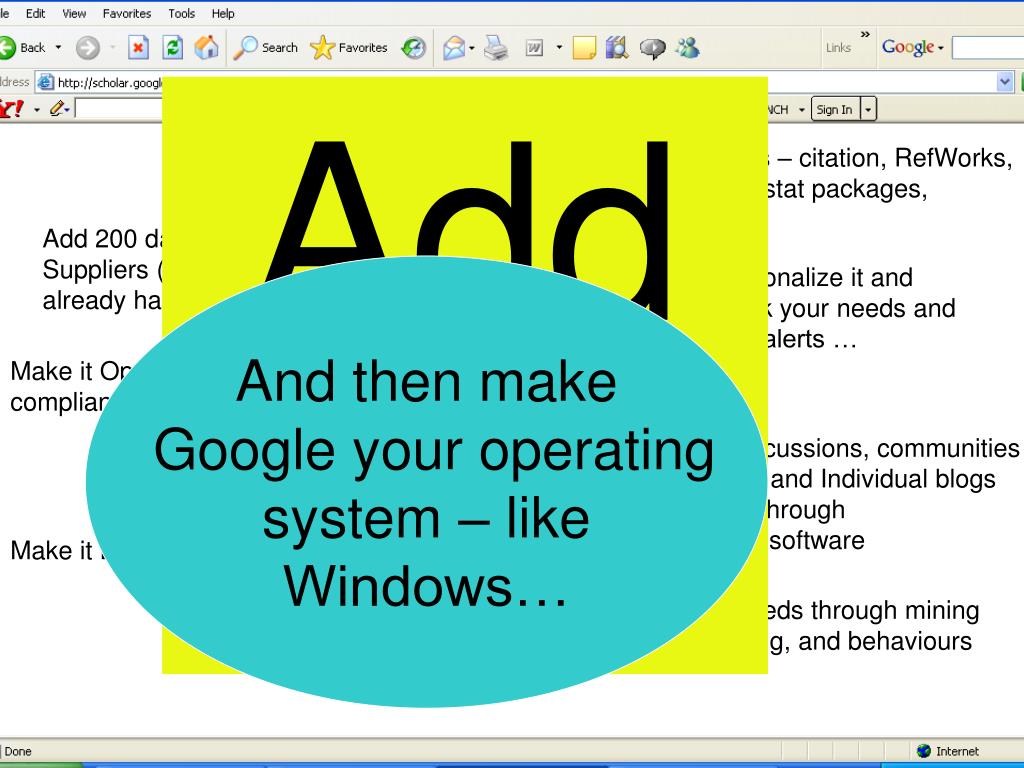Image resolution: width=1024 pixels, height=768 pixels.
Task: Open the Help menu
Action: [223, 13]
